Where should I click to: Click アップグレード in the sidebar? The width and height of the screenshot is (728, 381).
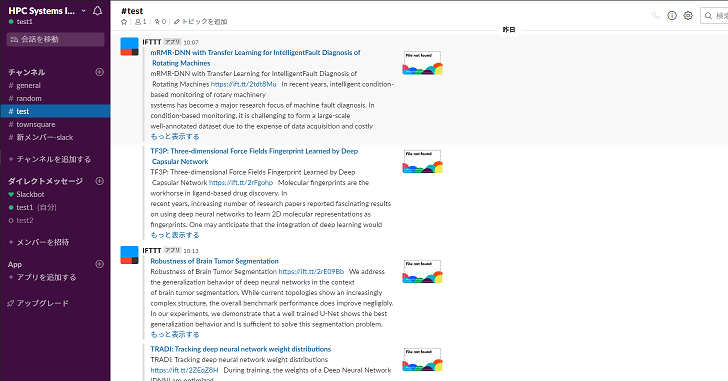pyautogui.click(x=38, y=303)
